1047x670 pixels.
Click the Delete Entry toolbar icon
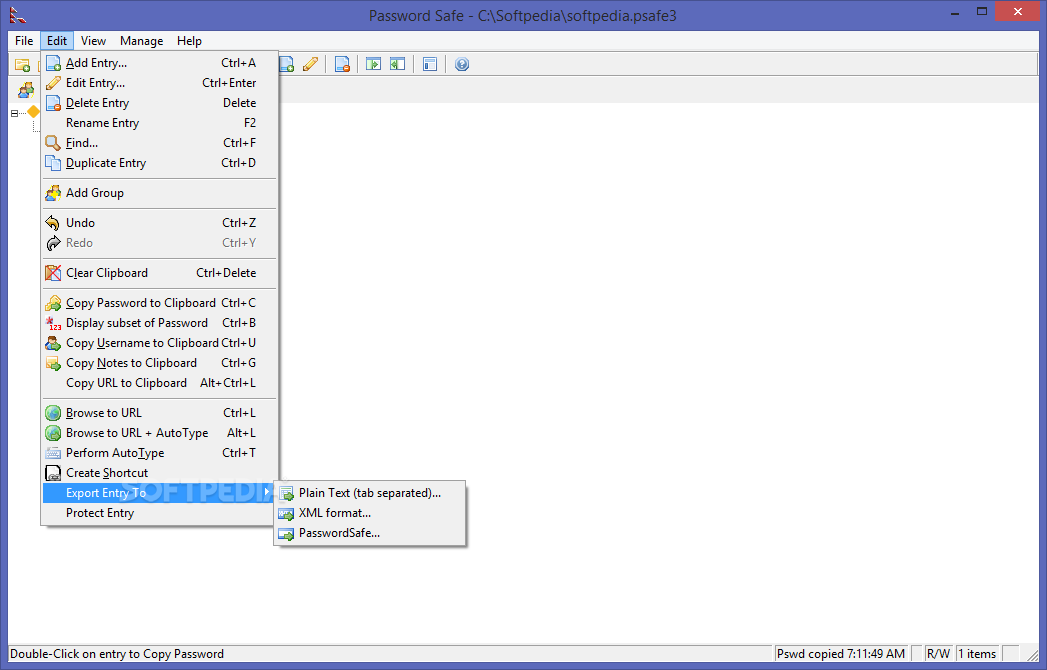point(342,65)
